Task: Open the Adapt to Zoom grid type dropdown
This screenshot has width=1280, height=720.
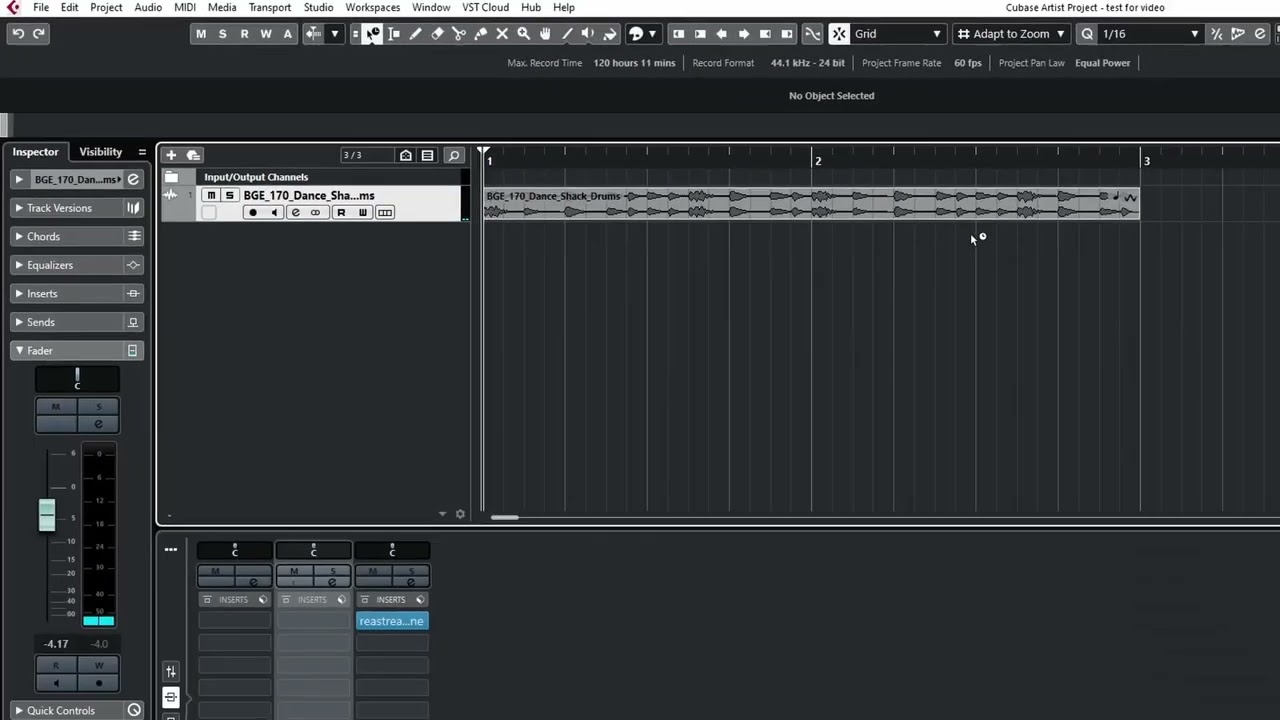Action: point(1010,34)
